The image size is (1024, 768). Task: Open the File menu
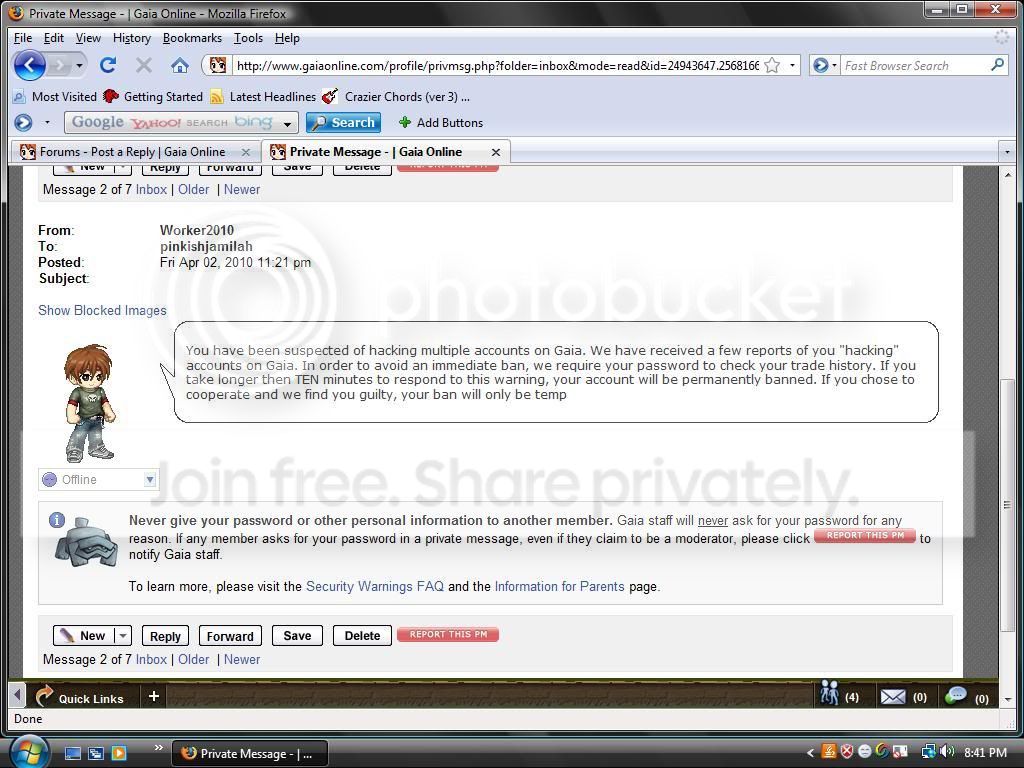point(23,38)
